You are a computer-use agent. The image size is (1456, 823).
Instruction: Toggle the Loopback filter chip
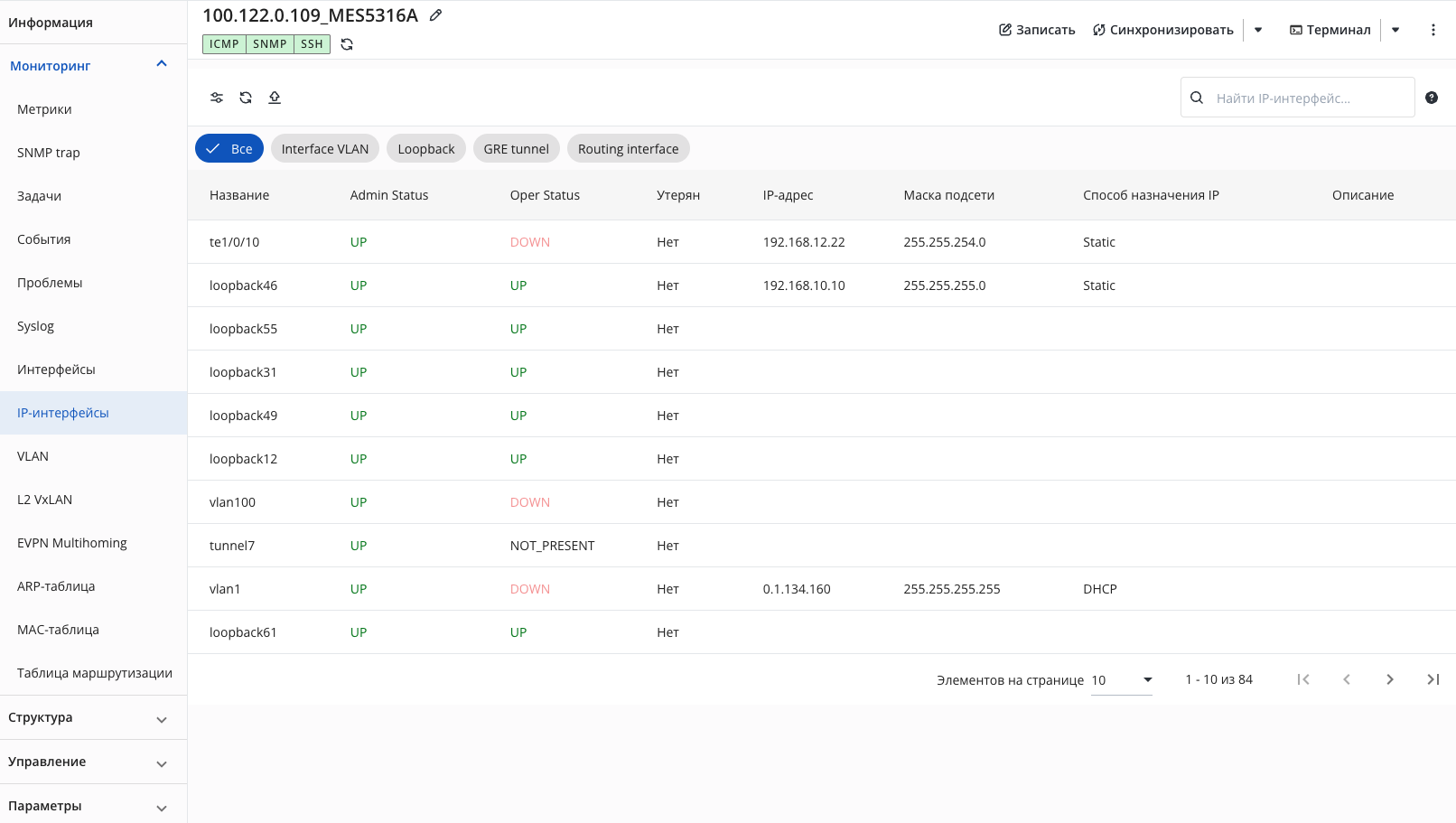(x=426, y=149)
